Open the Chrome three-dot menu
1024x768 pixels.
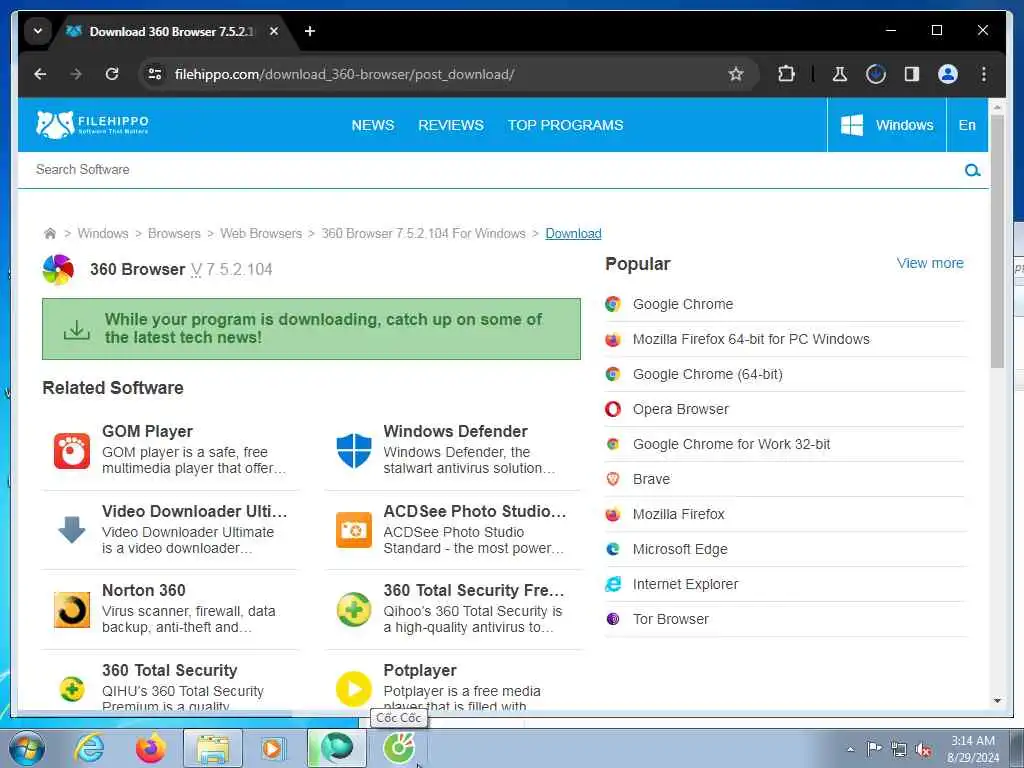tap(984, 74)
